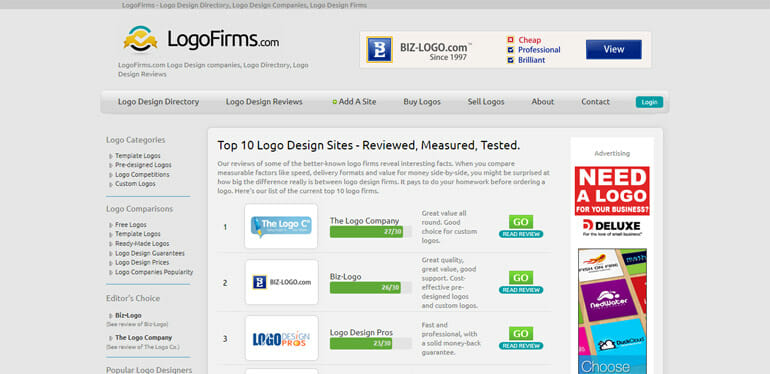Open See review of Biz-Logo link
The width and height of the screenshot is (770, 374).
point(137,324)
